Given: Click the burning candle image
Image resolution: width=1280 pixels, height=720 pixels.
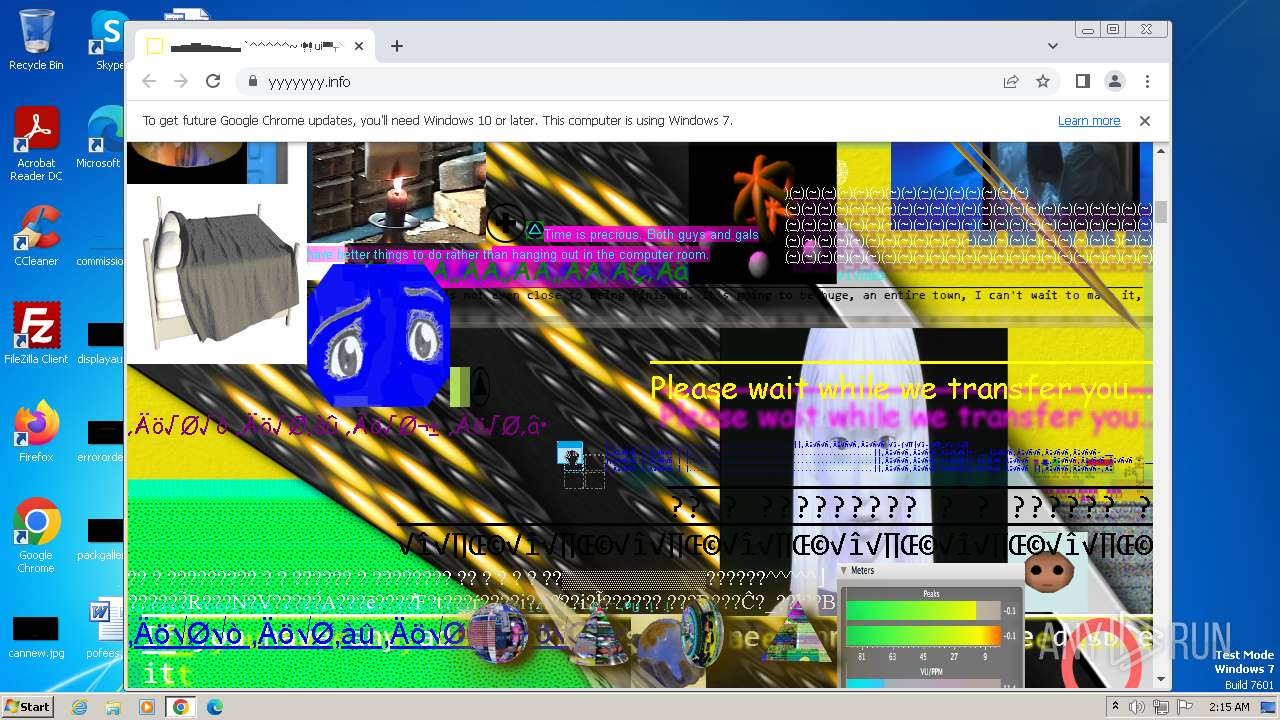Looking at the screenshot, I should [396, 193].
